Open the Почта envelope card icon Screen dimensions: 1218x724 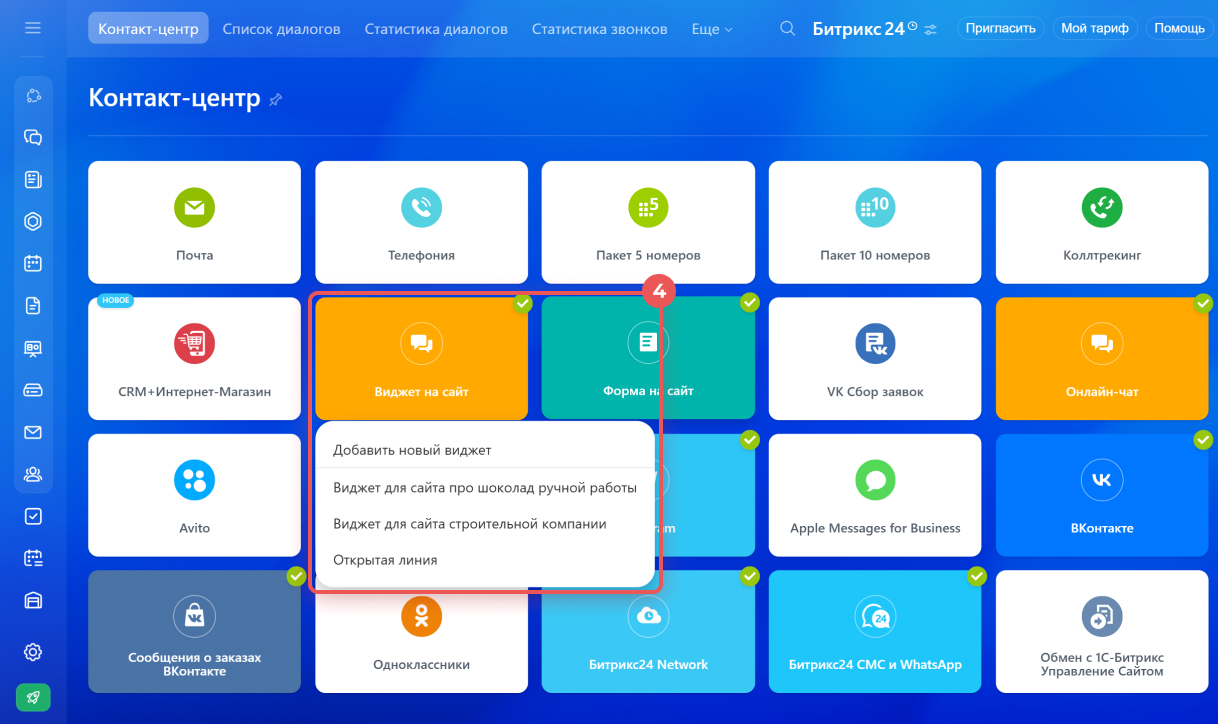[194, 208]
